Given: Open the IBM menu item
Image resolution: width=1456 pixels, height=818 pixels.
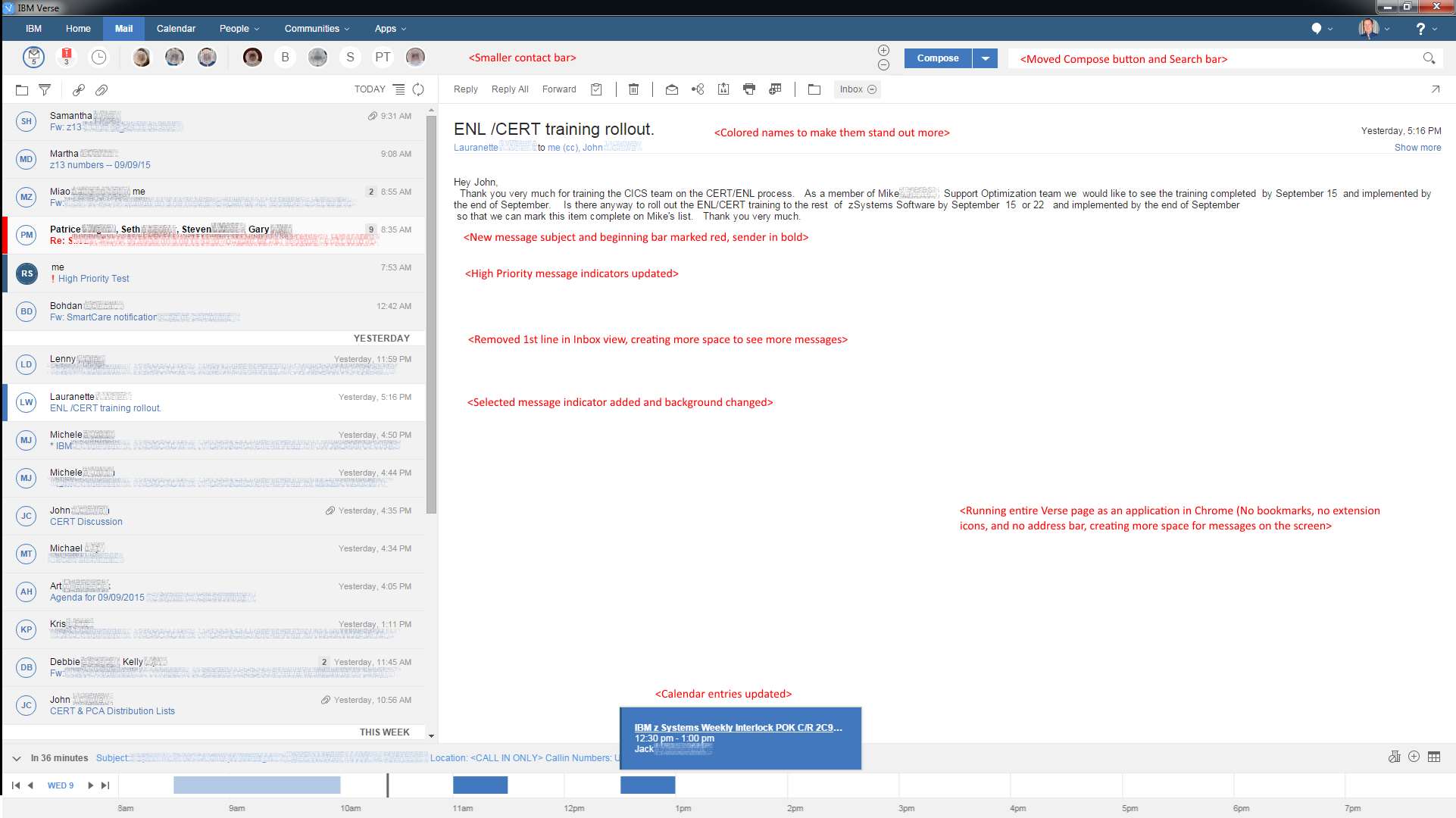Looking at the screenshot, I should click(x=33, y=29).
